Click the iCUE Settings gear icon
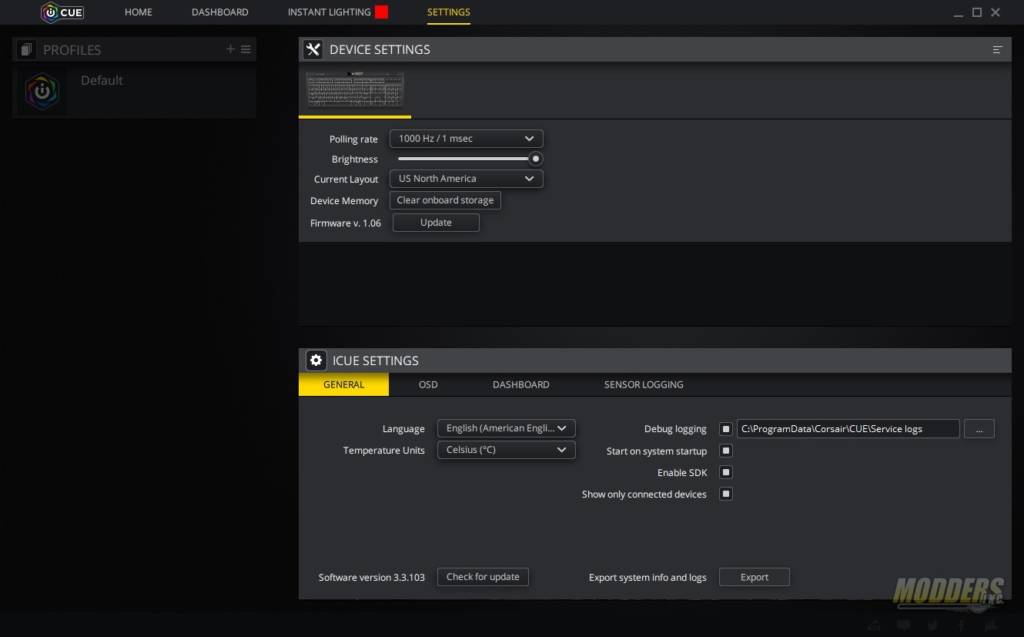 pos(316,360)
